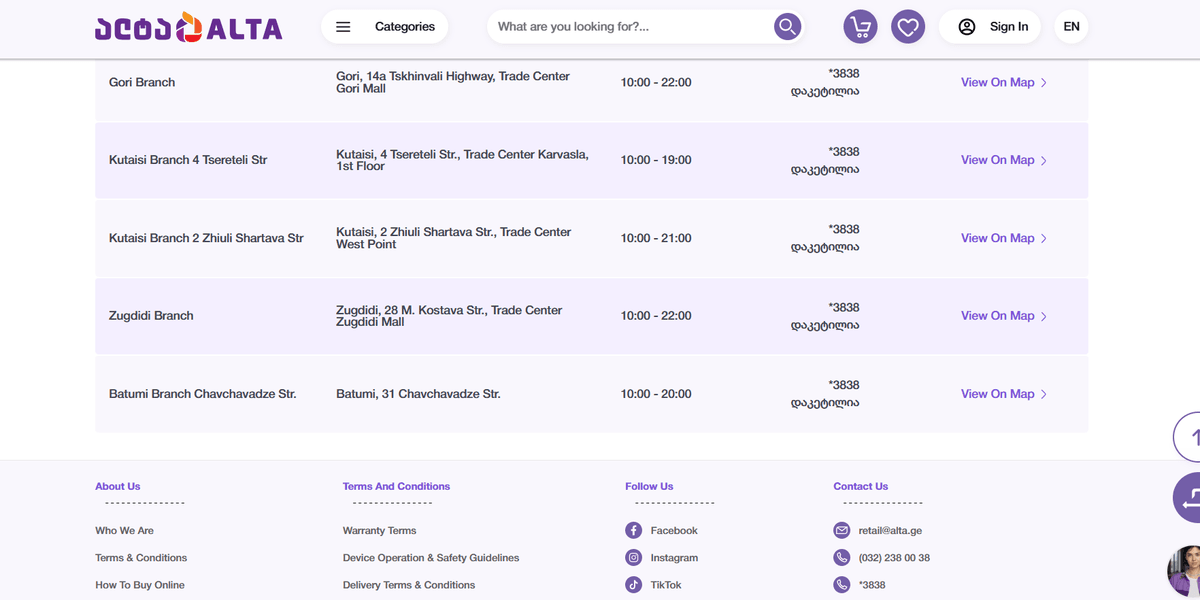
Task: Click the (032) 238 00 38 phone number
Action: 894,558
